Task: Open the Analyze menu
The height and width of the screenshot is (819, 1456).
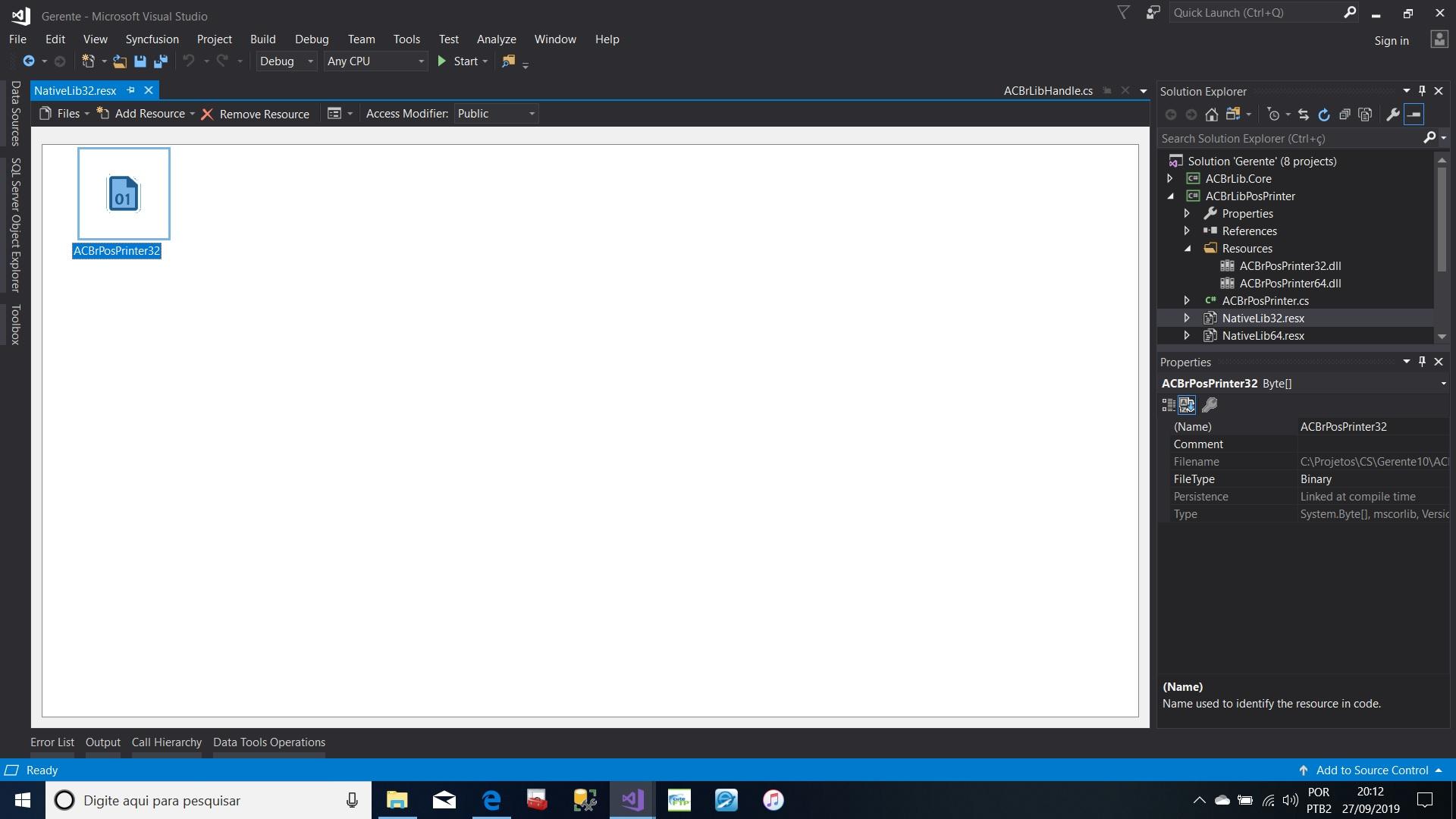Action: [x=497, y=39]
